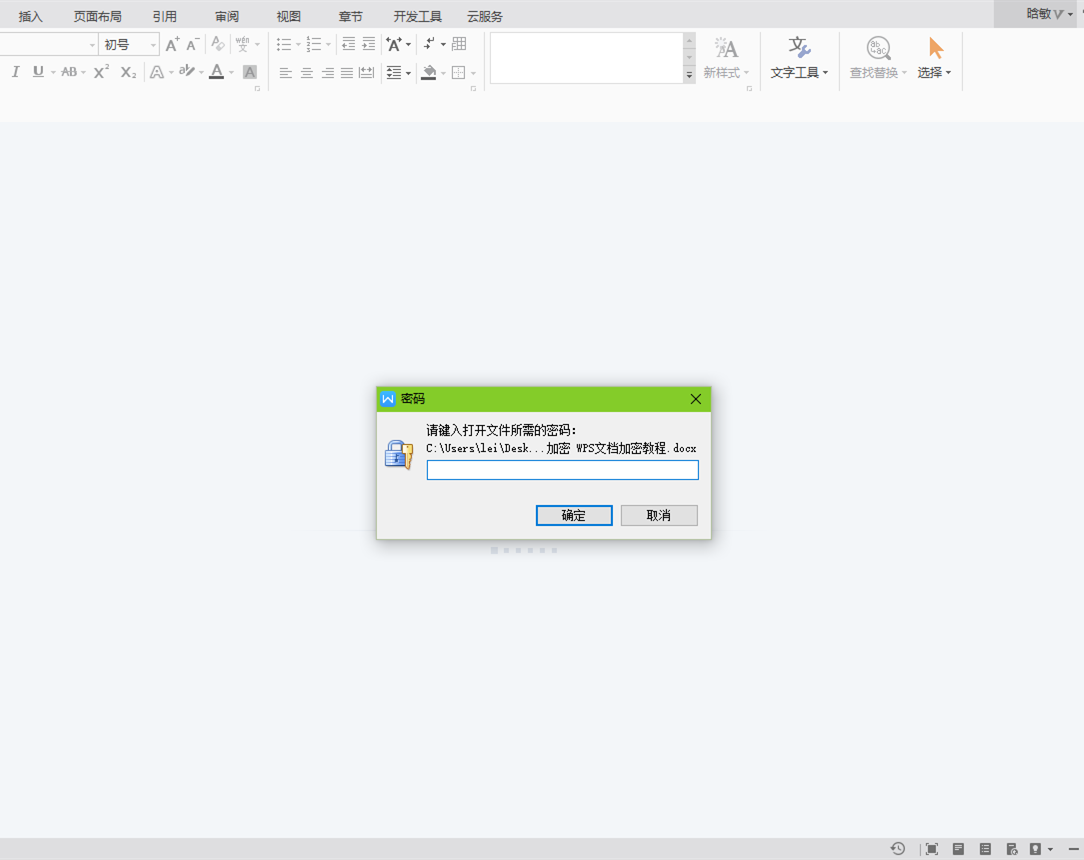Expand the font name dropdown arrow
The height and width of the screenshot is (860, 1084).
pyautogui.click(x=92, y=45)
